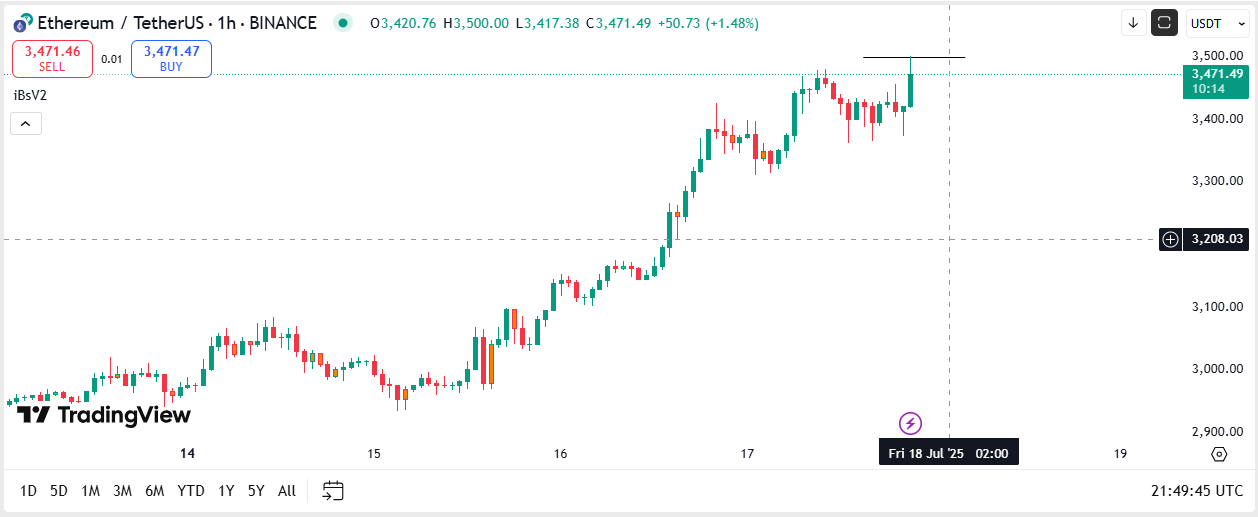Select the 5Y time range

tap(257, 491)
